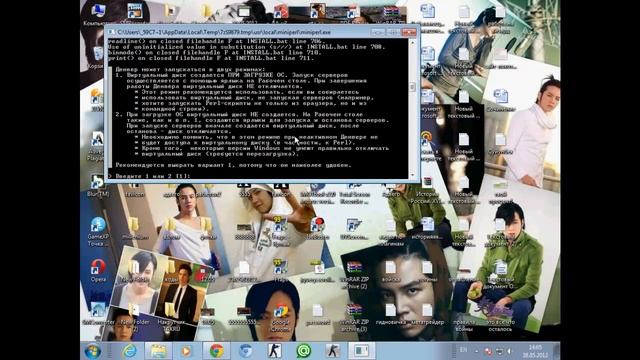Select the GameXP desktop shortcut
640x360 pixels.
click(x=98, y=232)
